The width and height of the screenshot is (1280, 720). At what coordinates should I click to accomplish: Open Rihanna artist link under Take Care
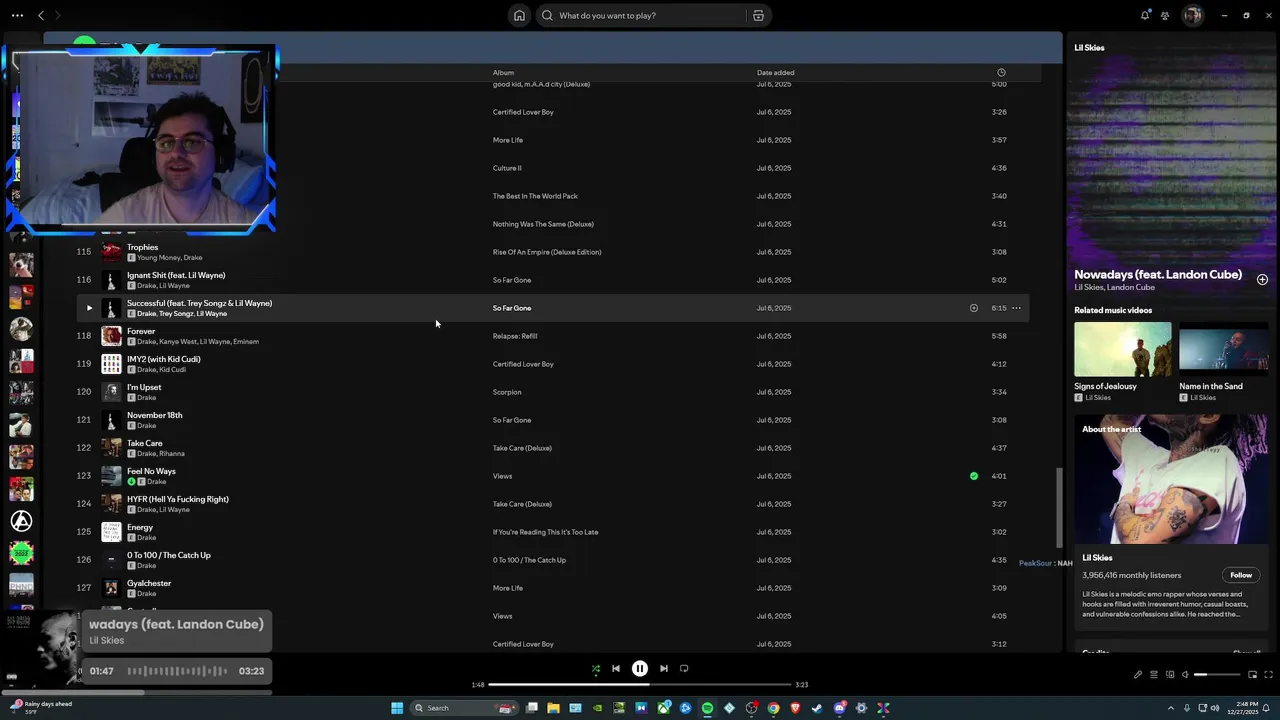pyautogui.click(x=171, y=454)
